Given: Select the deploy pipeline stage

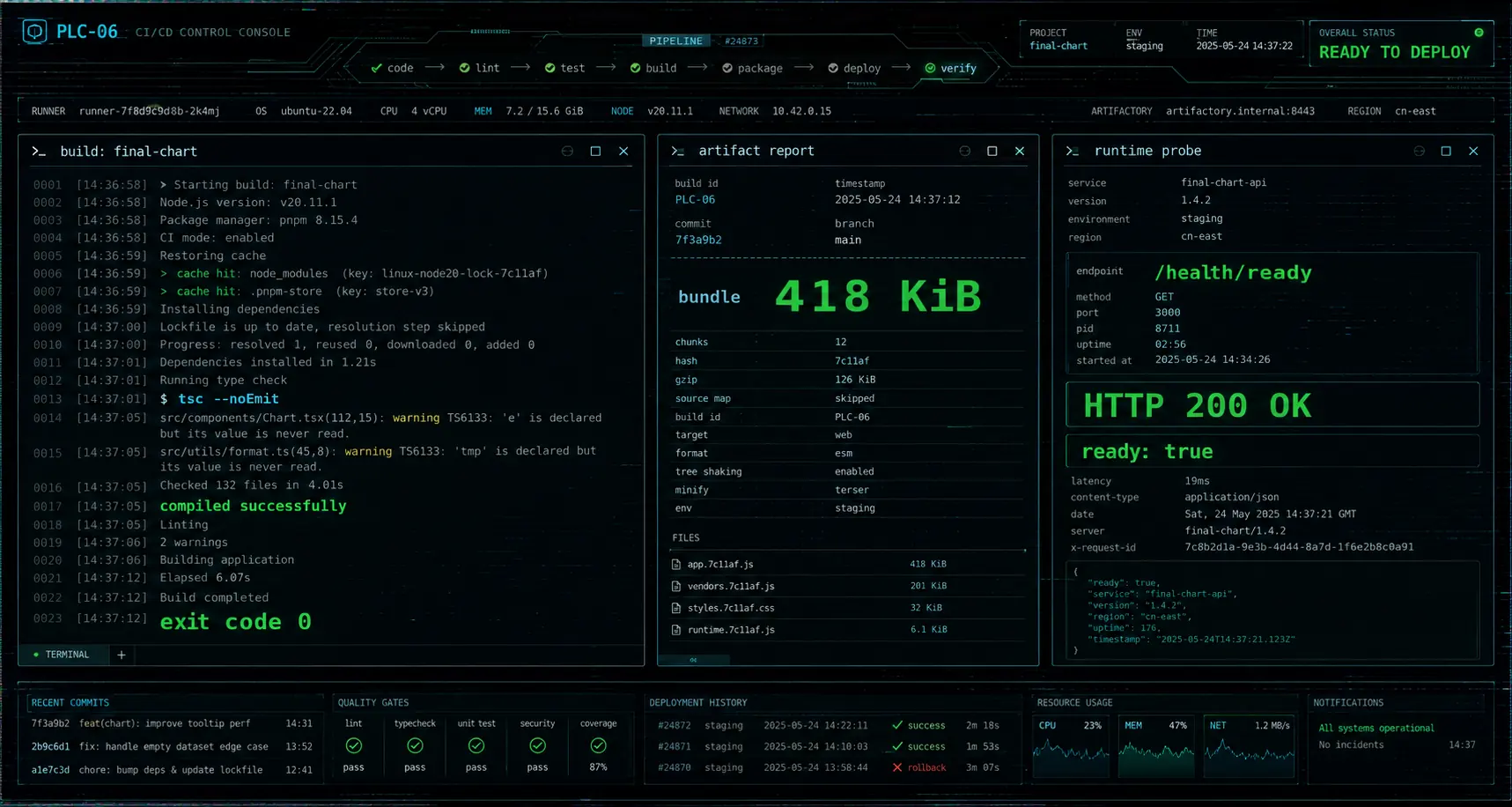Looking at the screenshot, I should tap(854, 68).
